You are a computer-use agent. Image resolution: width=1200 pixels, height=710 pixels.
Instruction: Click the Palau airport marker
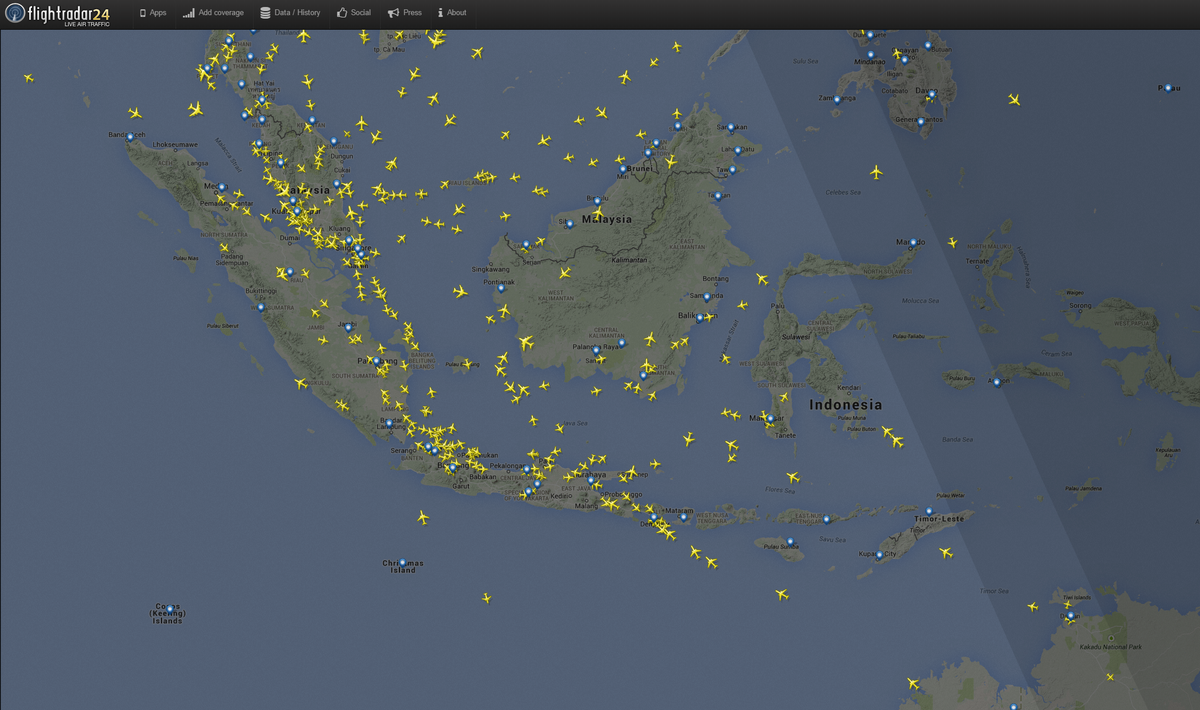pyautogui.click(x=1167, y=88)
